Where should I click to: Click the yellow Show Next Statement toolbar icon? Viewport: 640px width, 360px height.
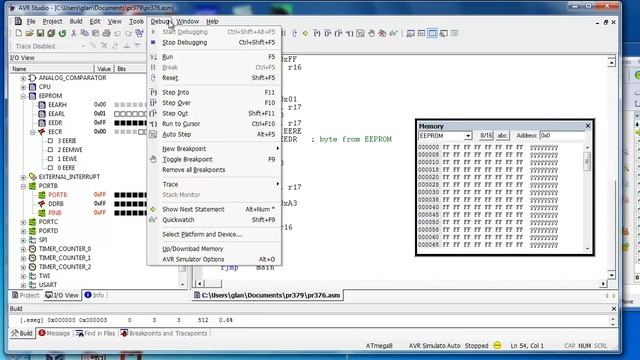click(305, 33)
